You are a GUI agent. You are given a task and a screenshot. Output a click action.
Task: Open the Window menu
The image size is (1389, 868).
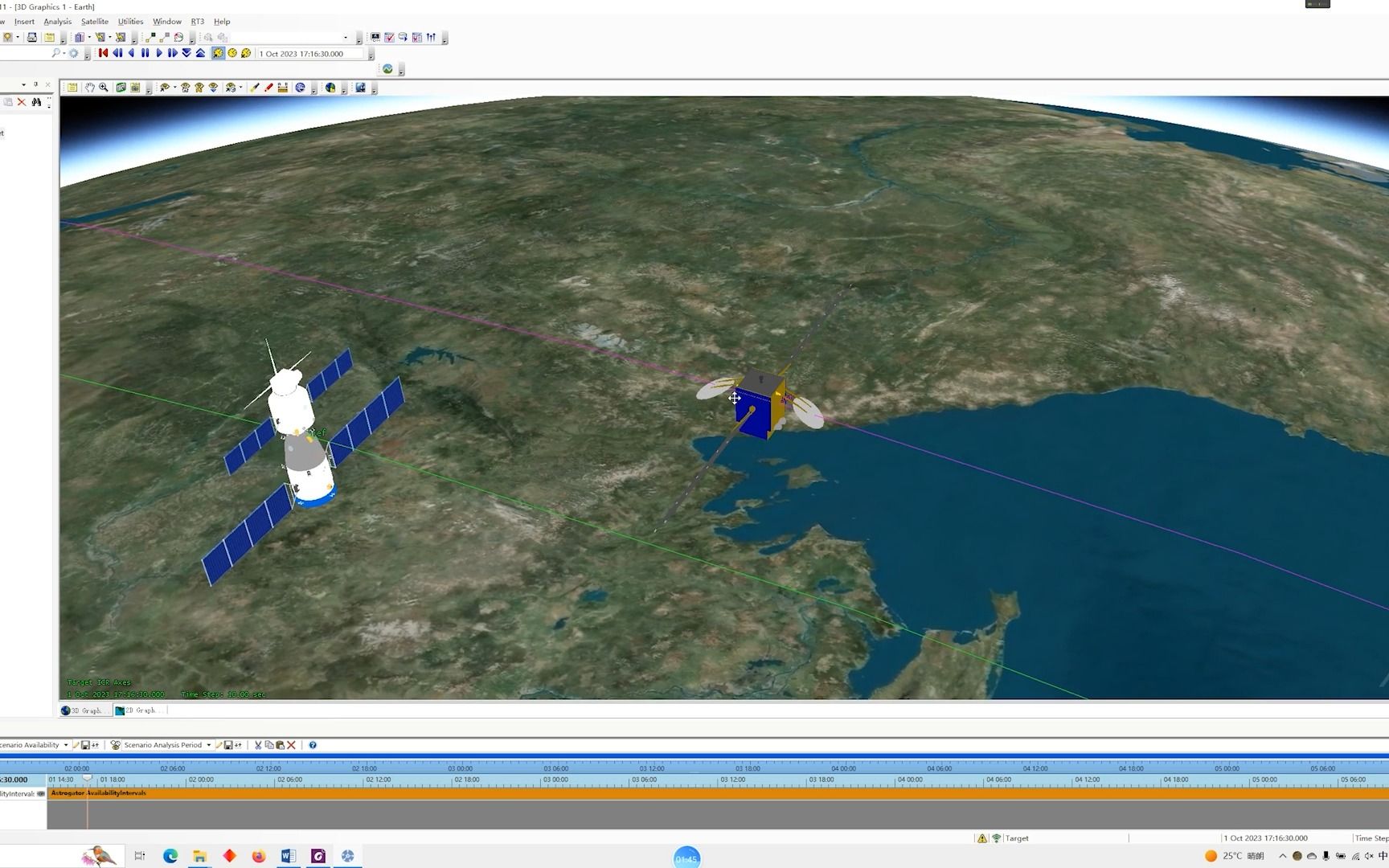(166, 22)
